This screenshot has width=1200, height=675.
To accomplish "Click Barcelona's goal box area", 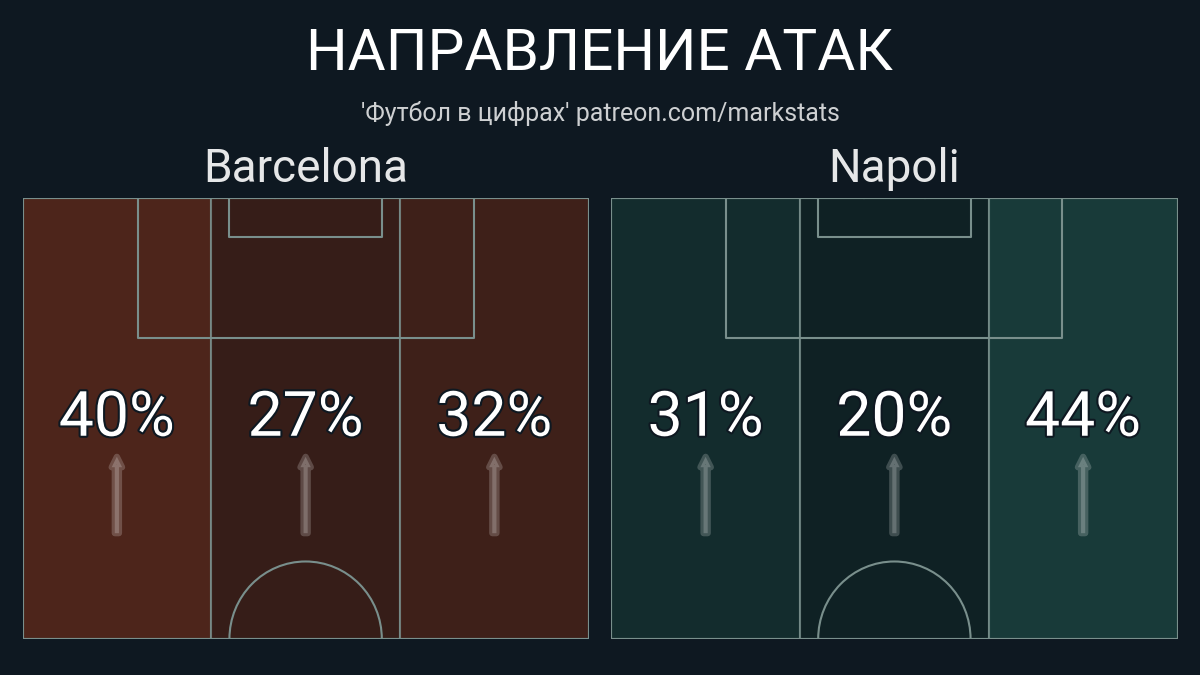I will (x=306, y=218).
